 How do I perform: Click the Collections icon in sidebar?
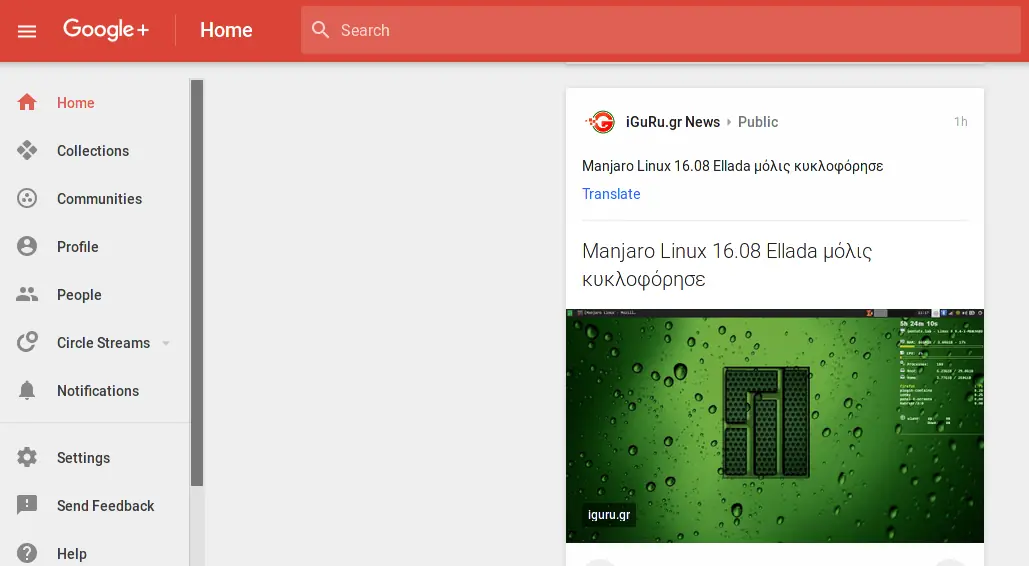(27, 150)
